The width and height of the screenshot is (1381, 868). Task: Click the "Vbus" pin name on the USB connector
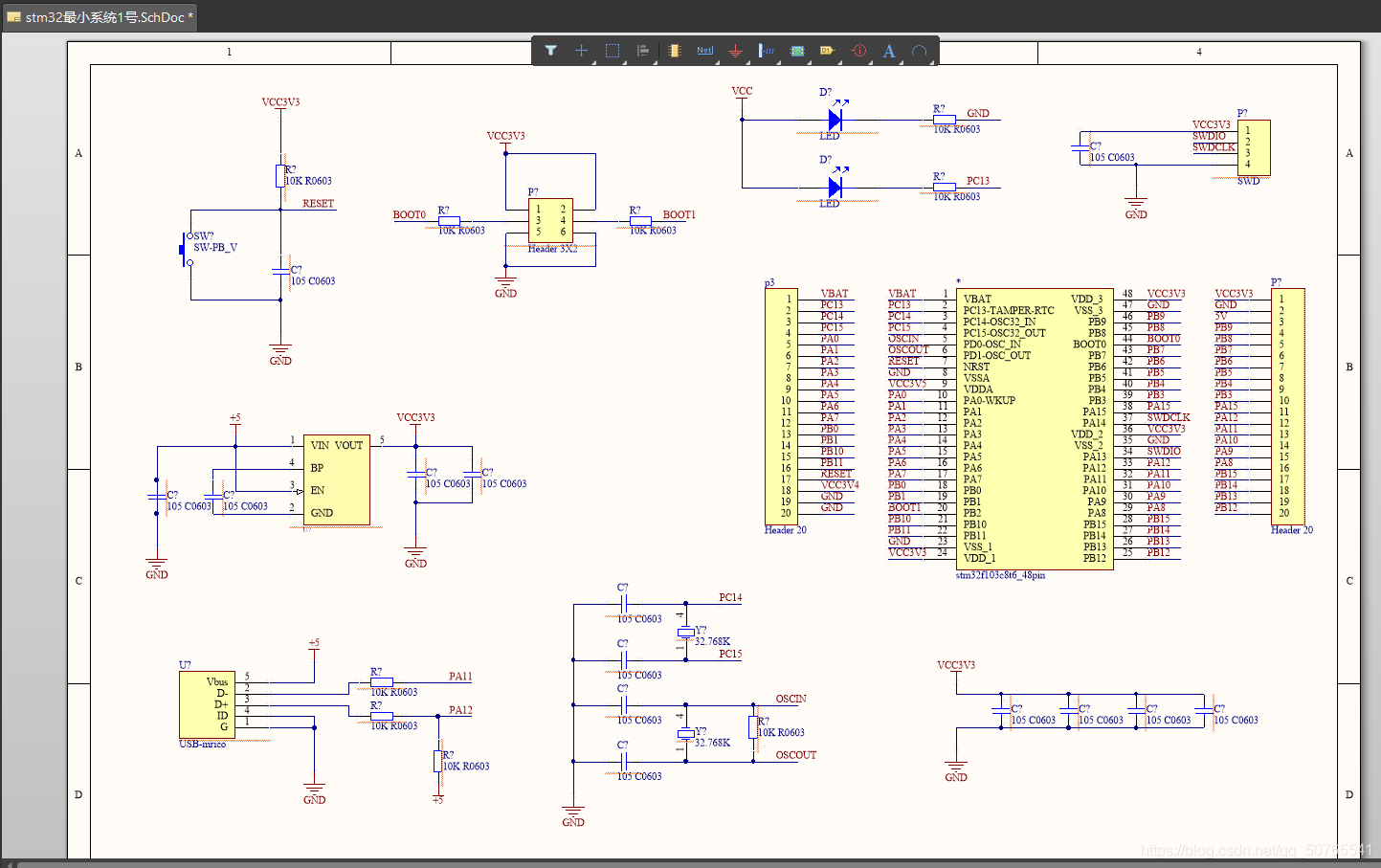[217, 681]
